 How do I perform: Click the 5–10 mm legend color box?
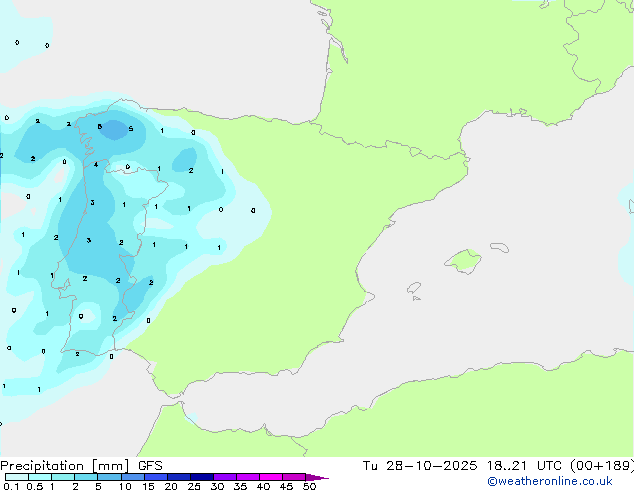coord(109,477)
